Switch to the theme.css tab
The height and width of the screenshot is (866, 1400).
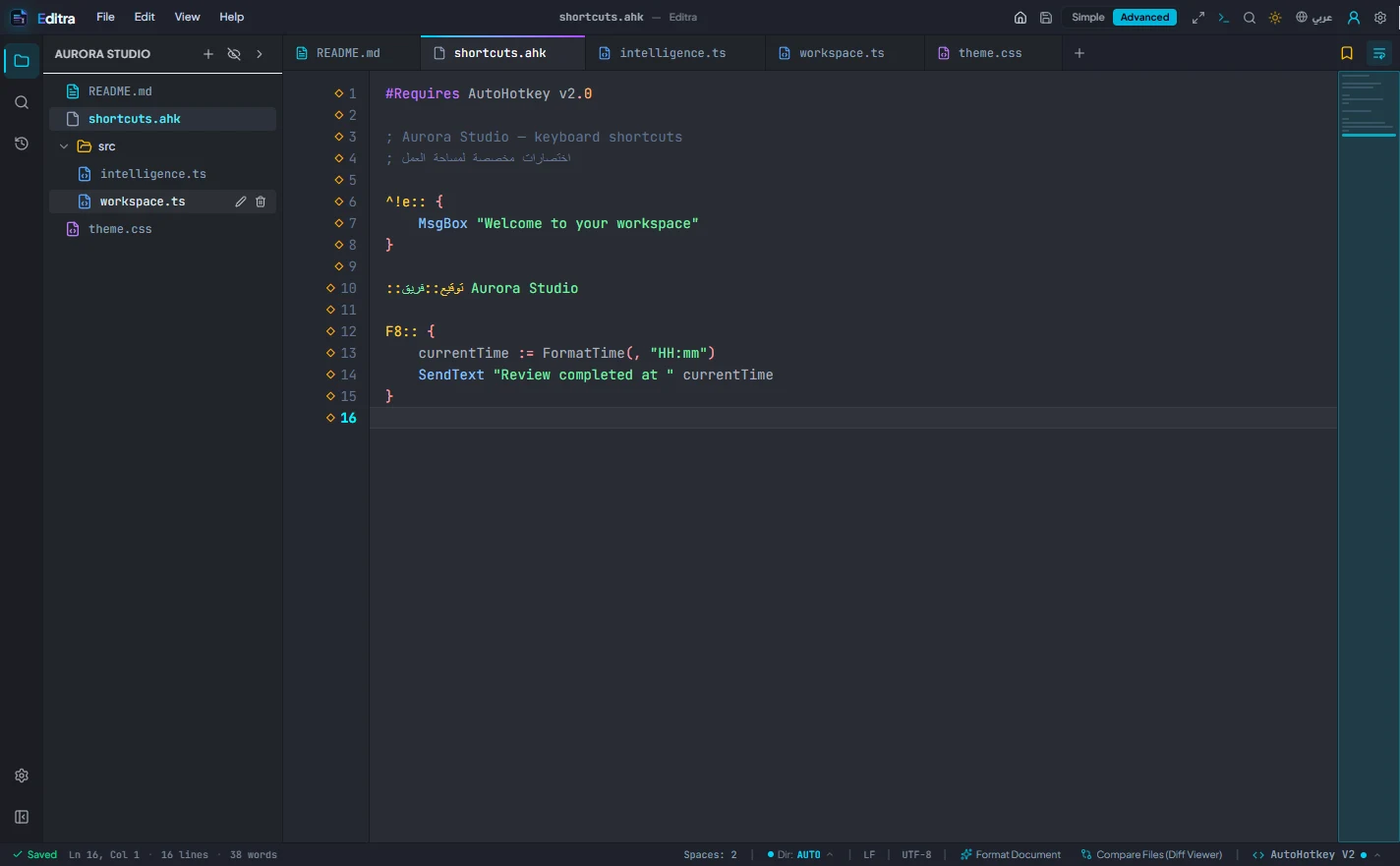(993, 53)
